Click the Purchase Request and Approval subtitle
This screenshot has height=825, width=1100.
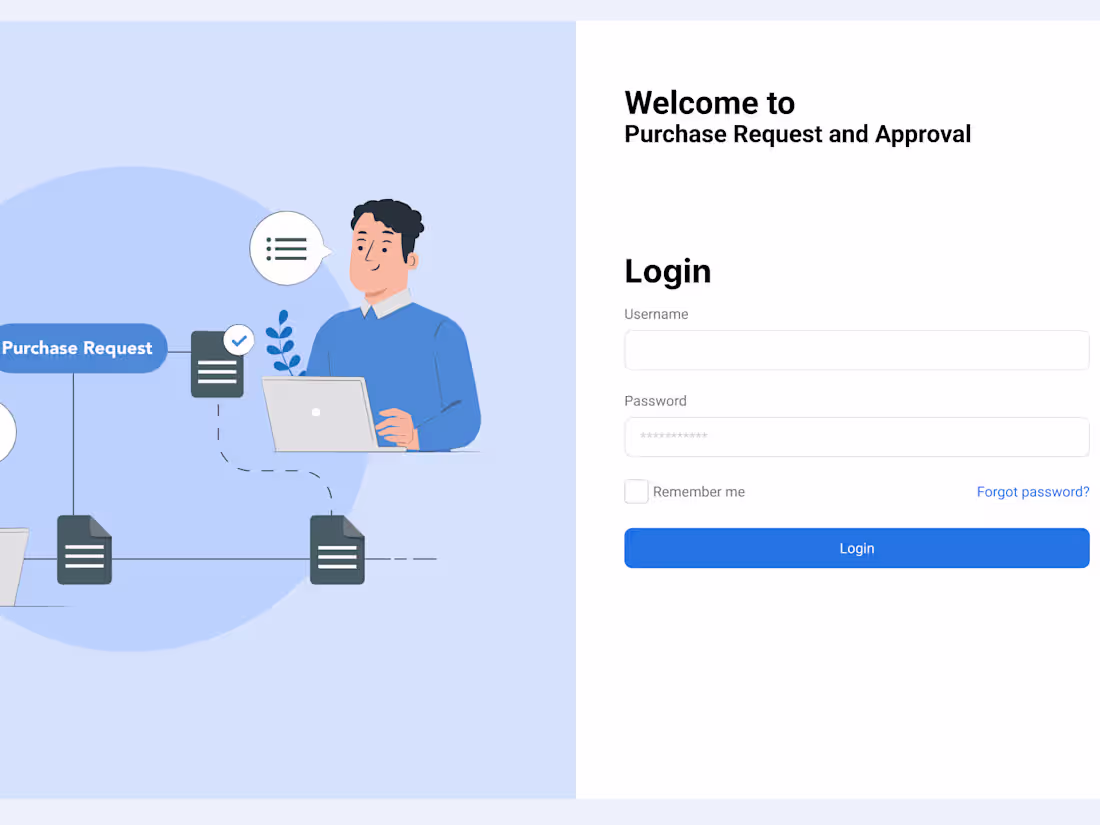[x=797, y=134]
